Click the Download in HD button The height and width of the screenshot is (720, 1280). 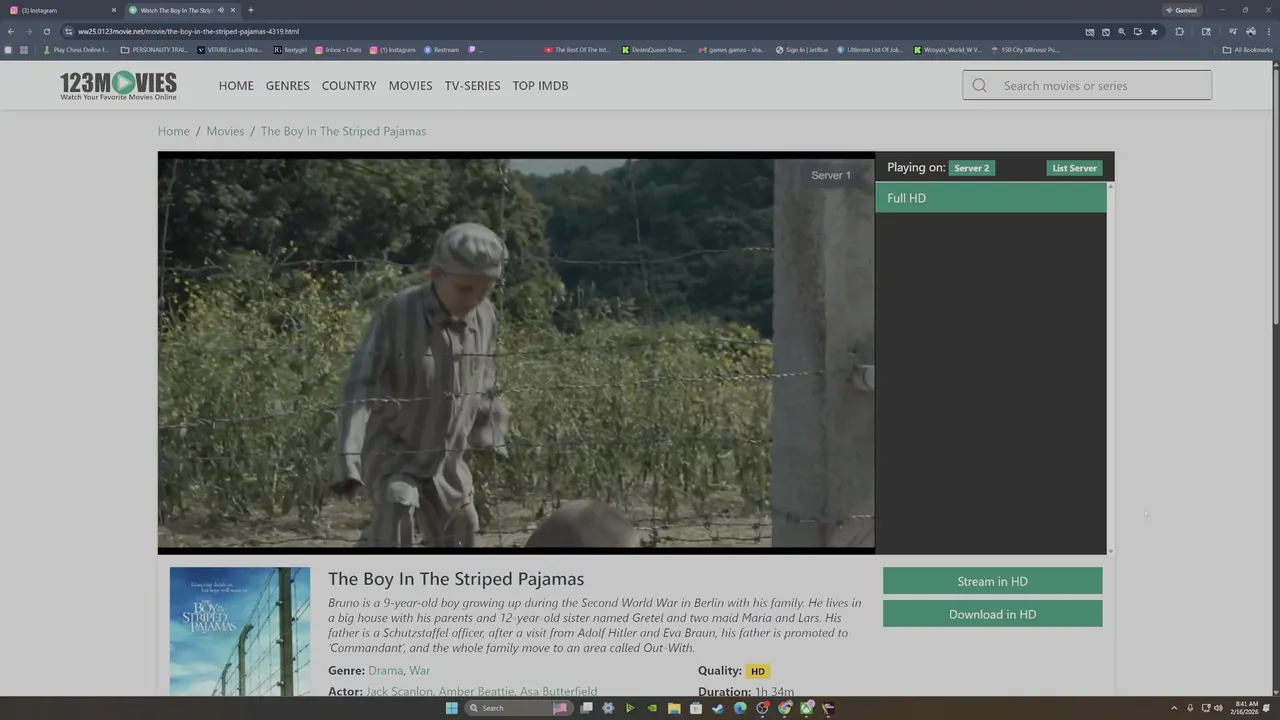(x=992, y=614)
